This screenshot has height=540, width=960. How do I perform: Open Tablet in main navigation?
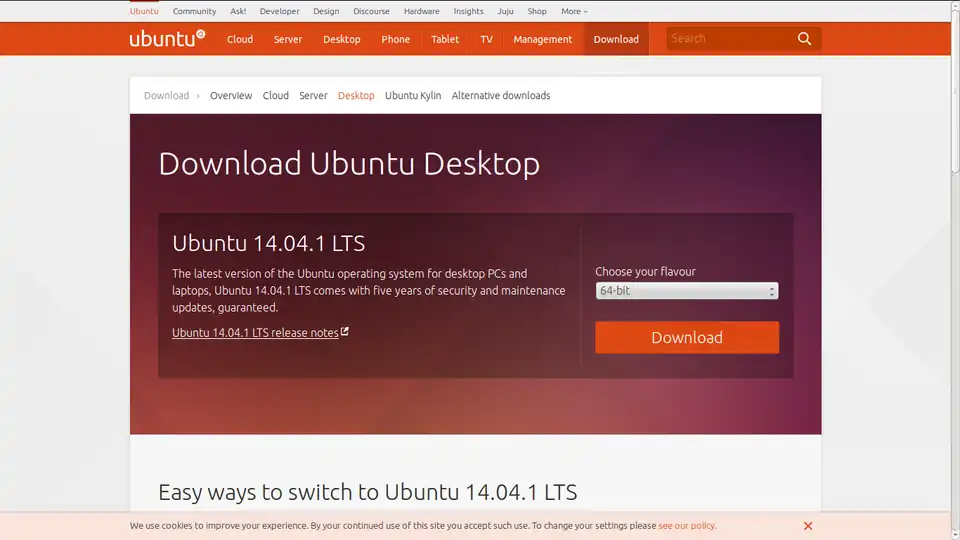[x=445, y=39]
